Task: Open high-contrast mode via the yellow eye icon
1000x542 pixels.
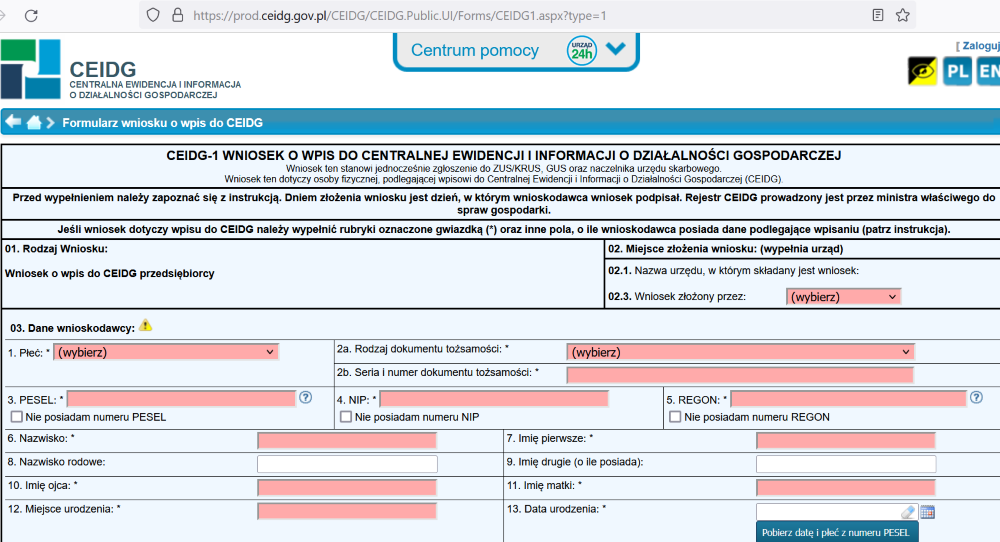Action: click(922, 71)
